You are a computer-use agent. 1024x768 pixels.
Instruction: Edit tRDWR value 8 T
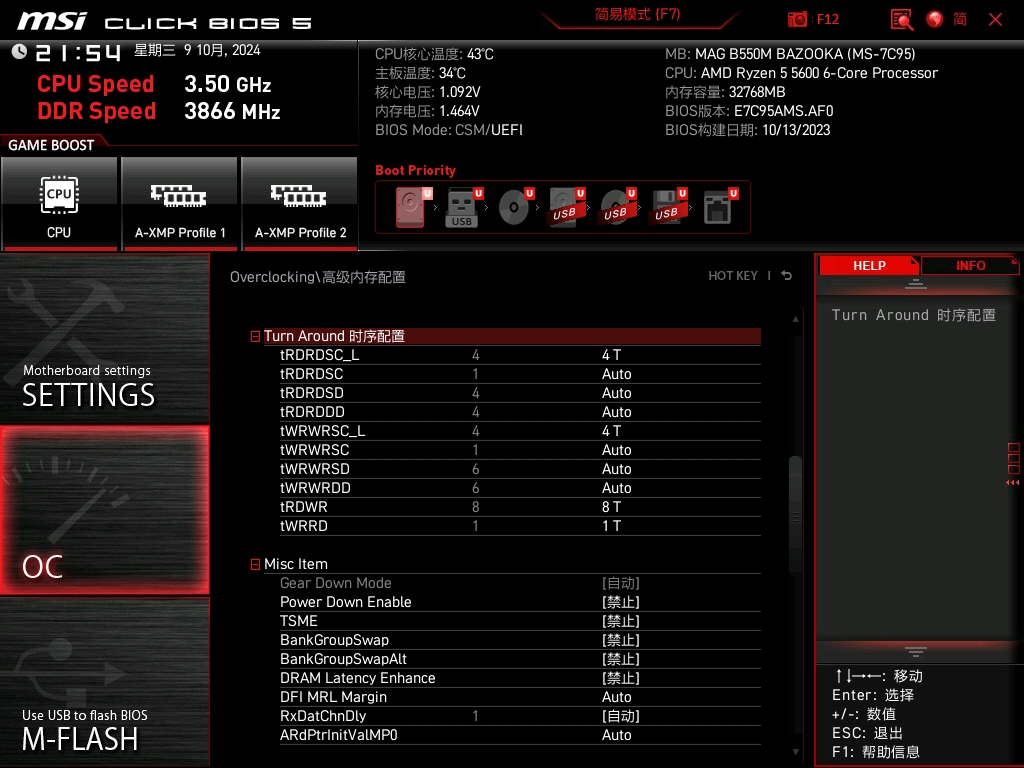[611, 507]
